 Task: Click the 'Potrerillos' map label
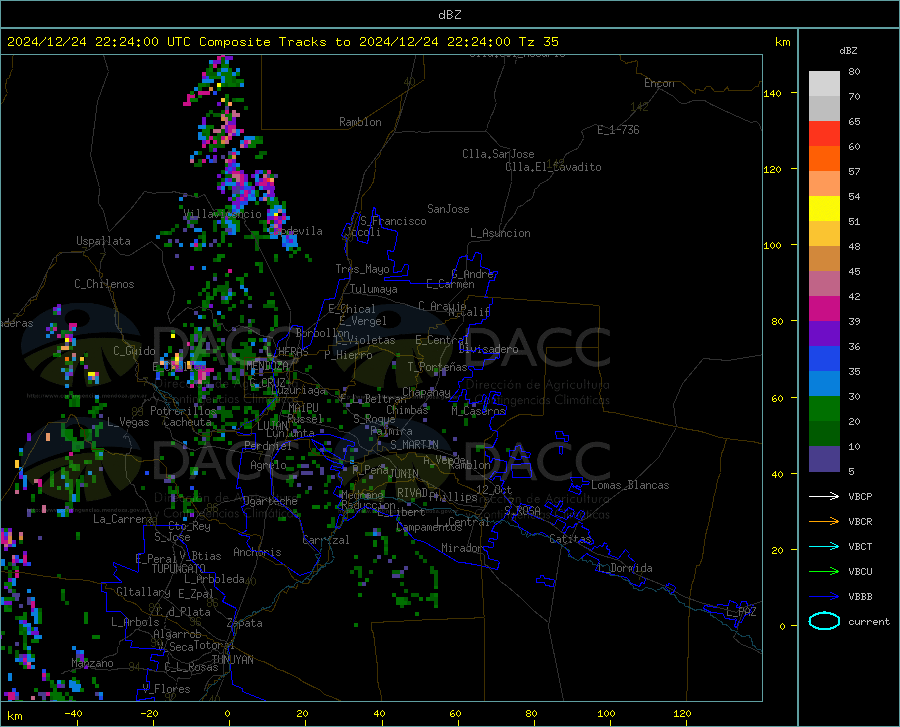[183, 411]
